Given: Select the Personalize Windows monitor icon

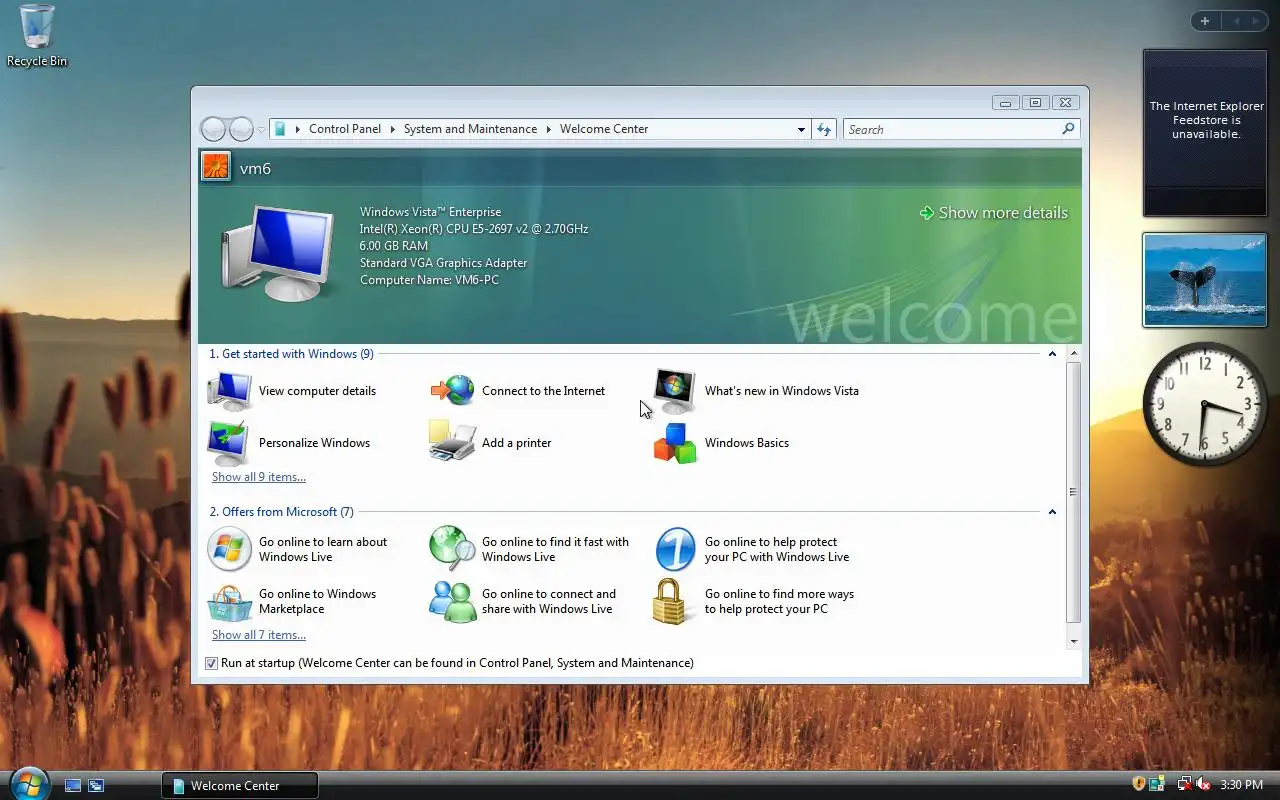Looking at the screenshot, I should click(x=230, y=443).
